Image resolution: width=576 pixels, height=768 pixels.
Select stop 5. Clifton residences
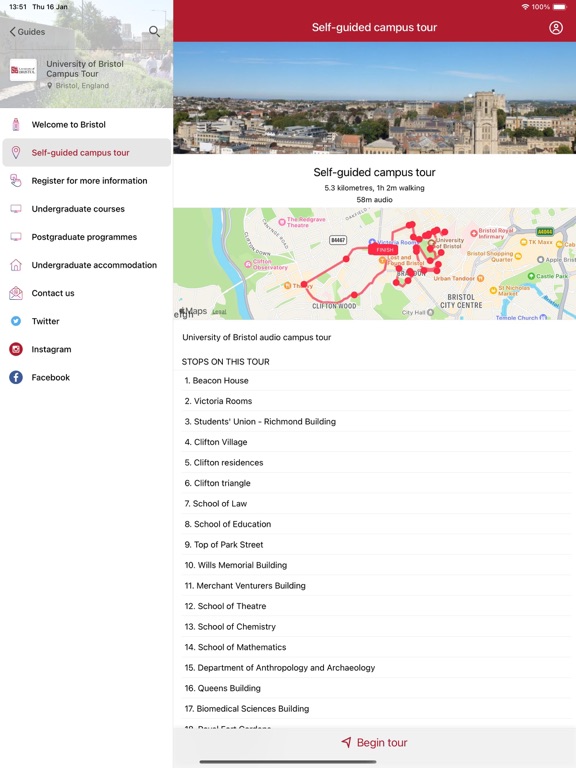coord(375,463)
